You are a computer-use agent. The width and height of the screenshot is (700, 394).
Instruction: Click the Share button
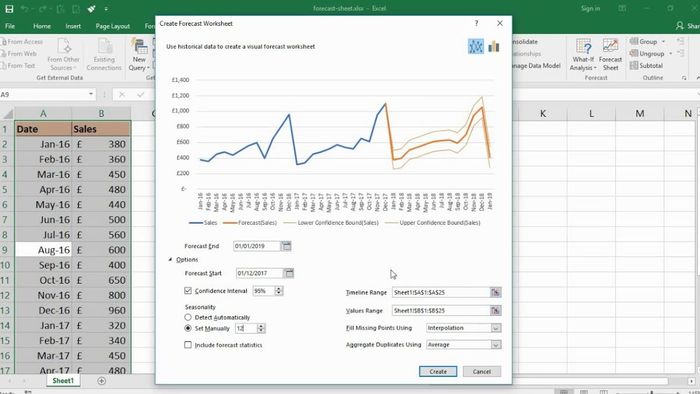click(x=688, y=26)
